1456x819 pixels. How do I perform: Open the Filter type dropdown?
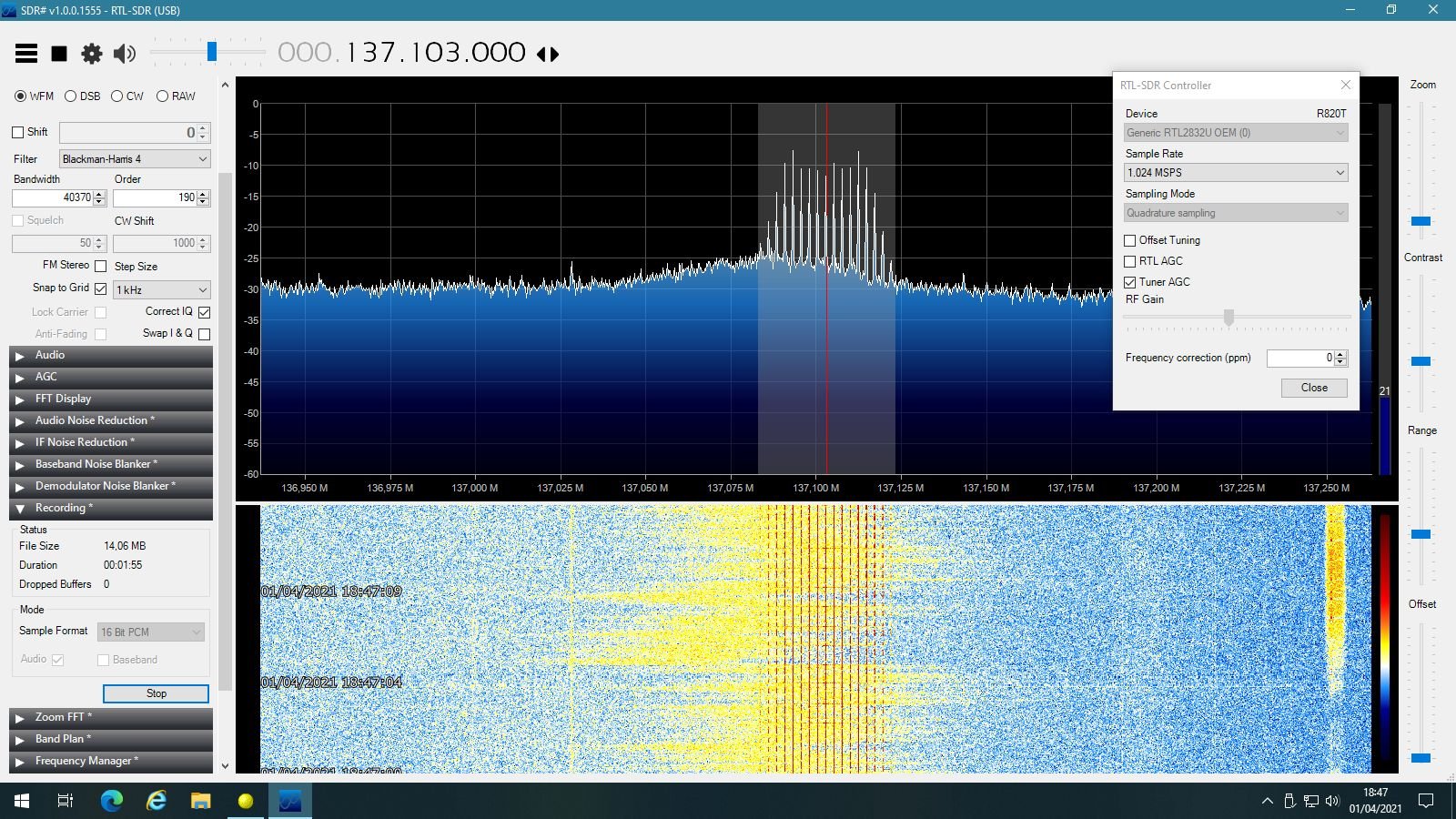pos(135,159)
